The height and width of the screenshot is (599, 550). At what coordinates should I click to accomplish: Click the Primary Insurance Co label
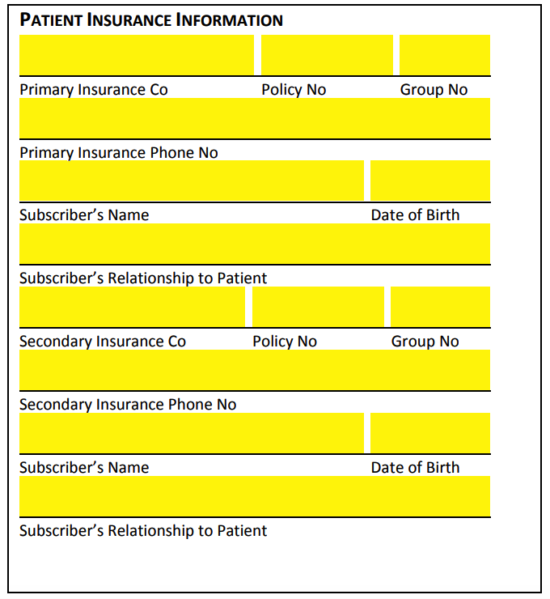(94, 90)
